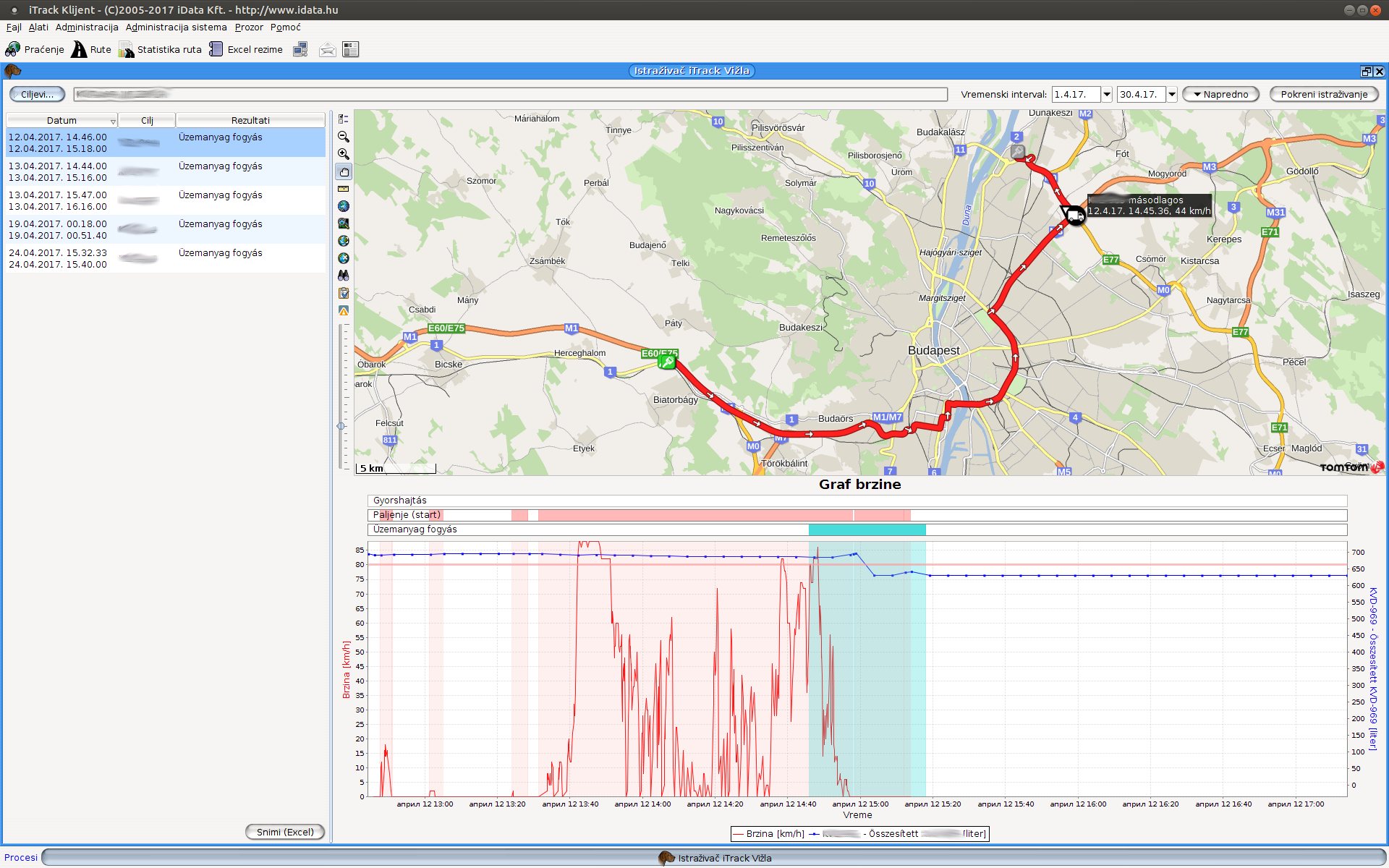Open the start date 1.4.17. dropdown
The image size is (1389, 868).
tap(1106, 94)
